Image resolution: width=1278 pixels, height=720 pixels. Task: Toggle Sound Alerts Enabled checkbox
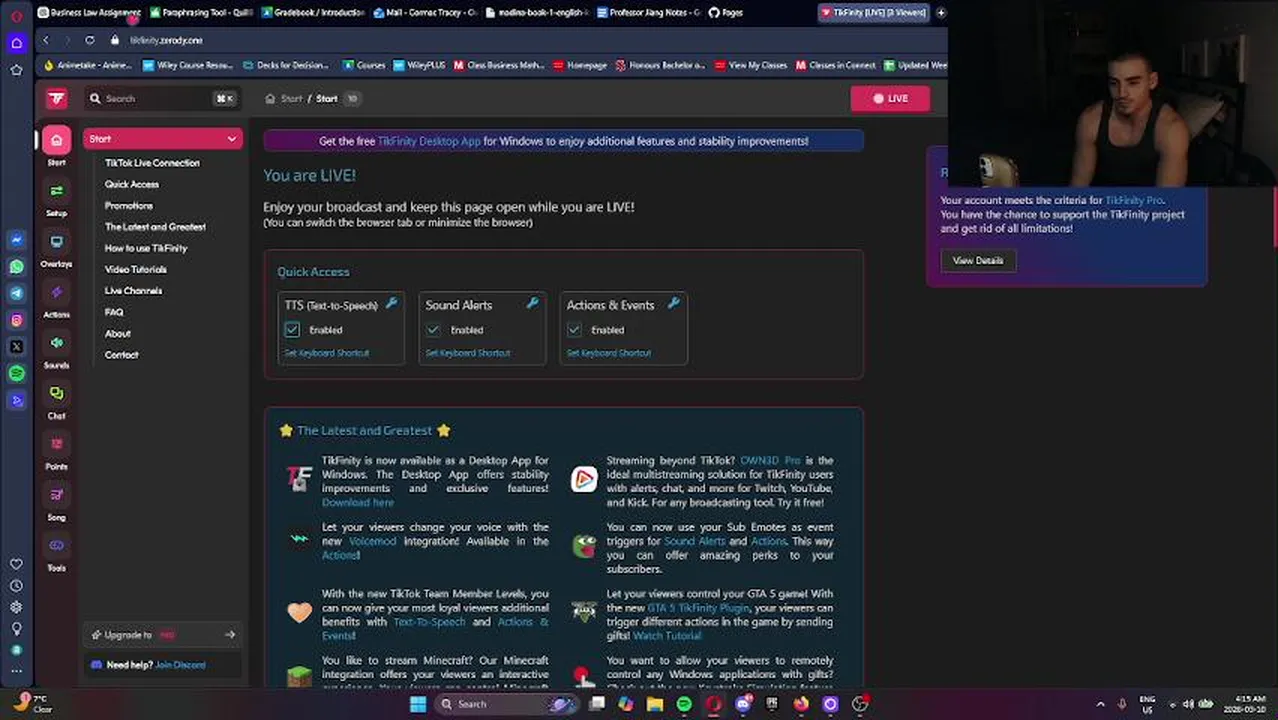[x=433, y=329]
